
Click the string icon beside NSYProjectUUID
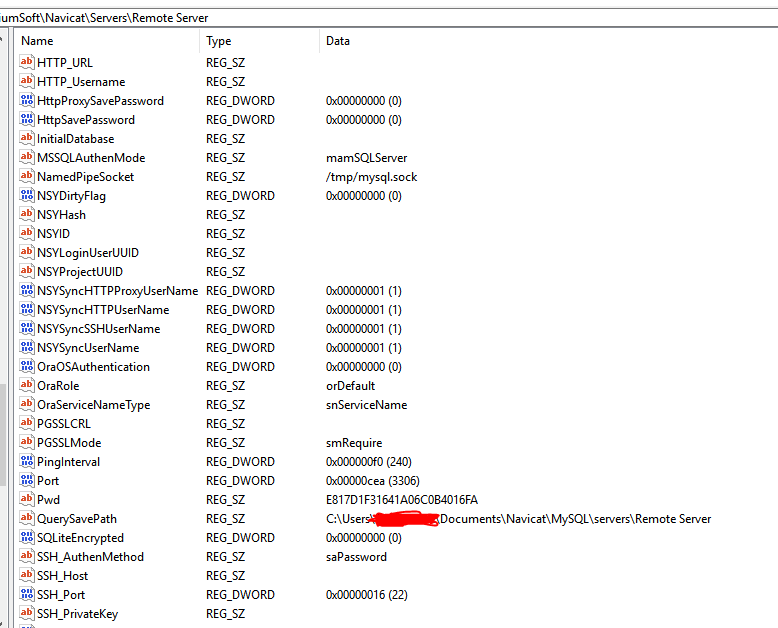(x=27, y=271)
